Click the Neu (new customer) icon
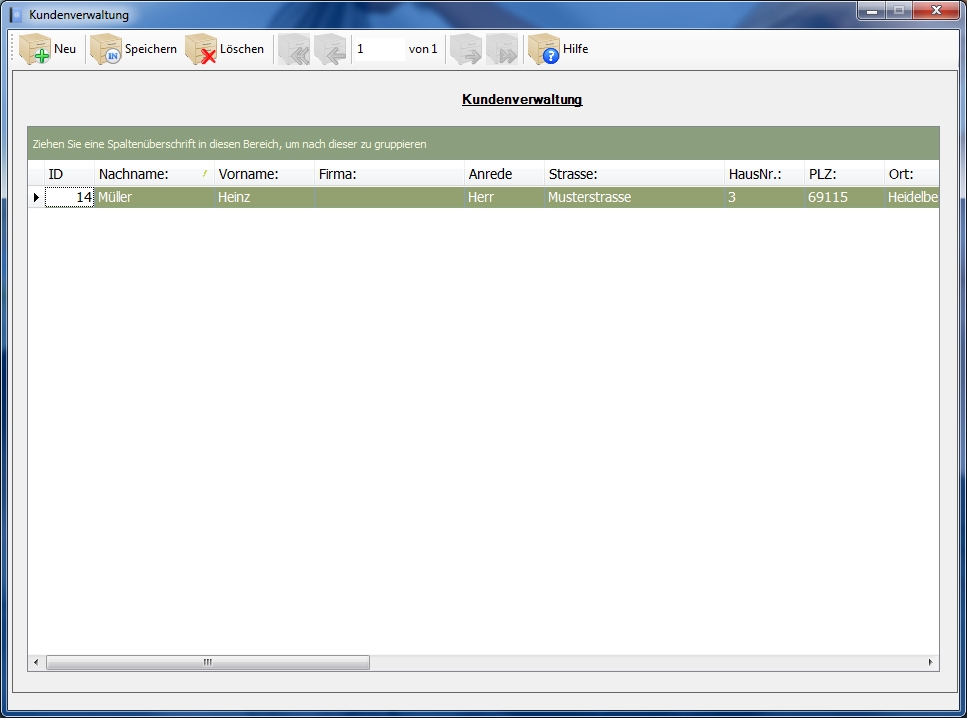The width and height of the screenshot is (967, 718). 35,49
